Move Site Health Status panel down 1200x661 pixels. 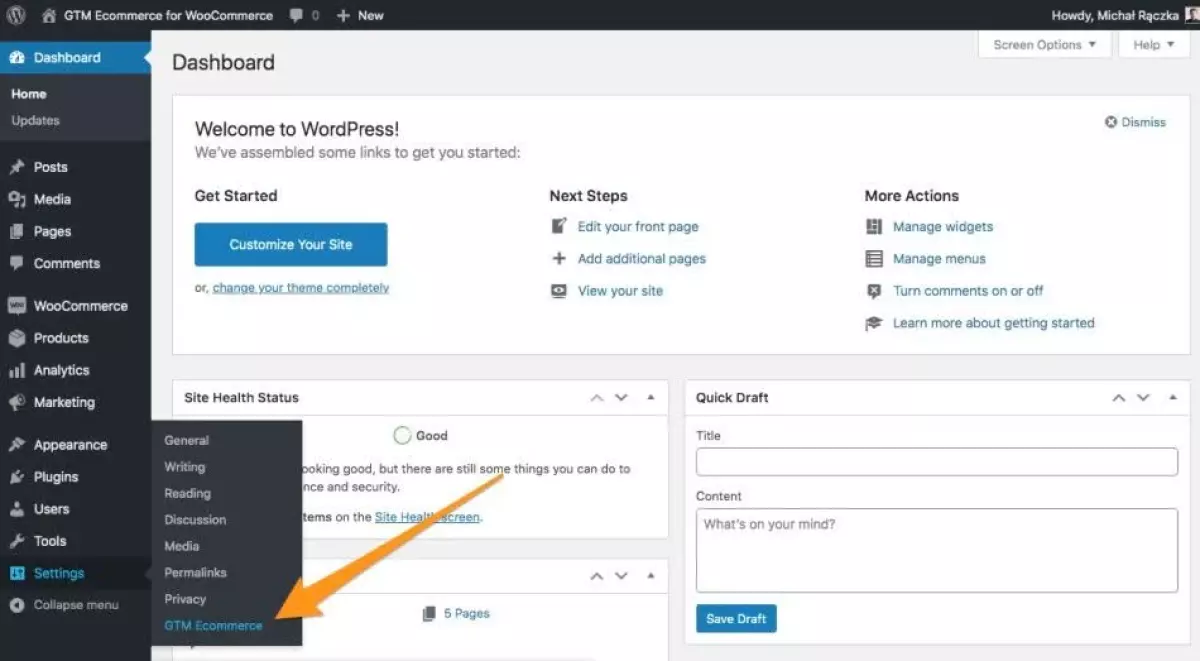pos(621,398)
